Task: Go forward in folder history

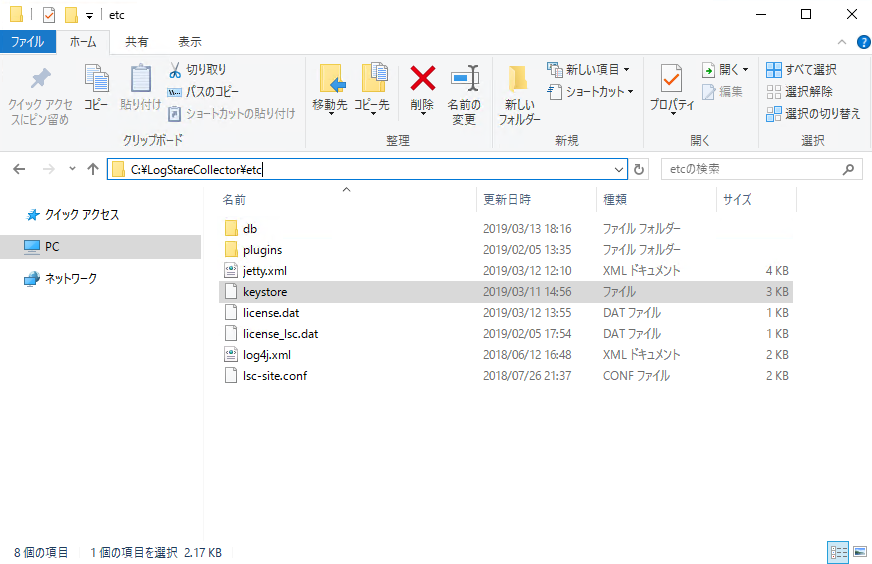Action: [49, 169]
